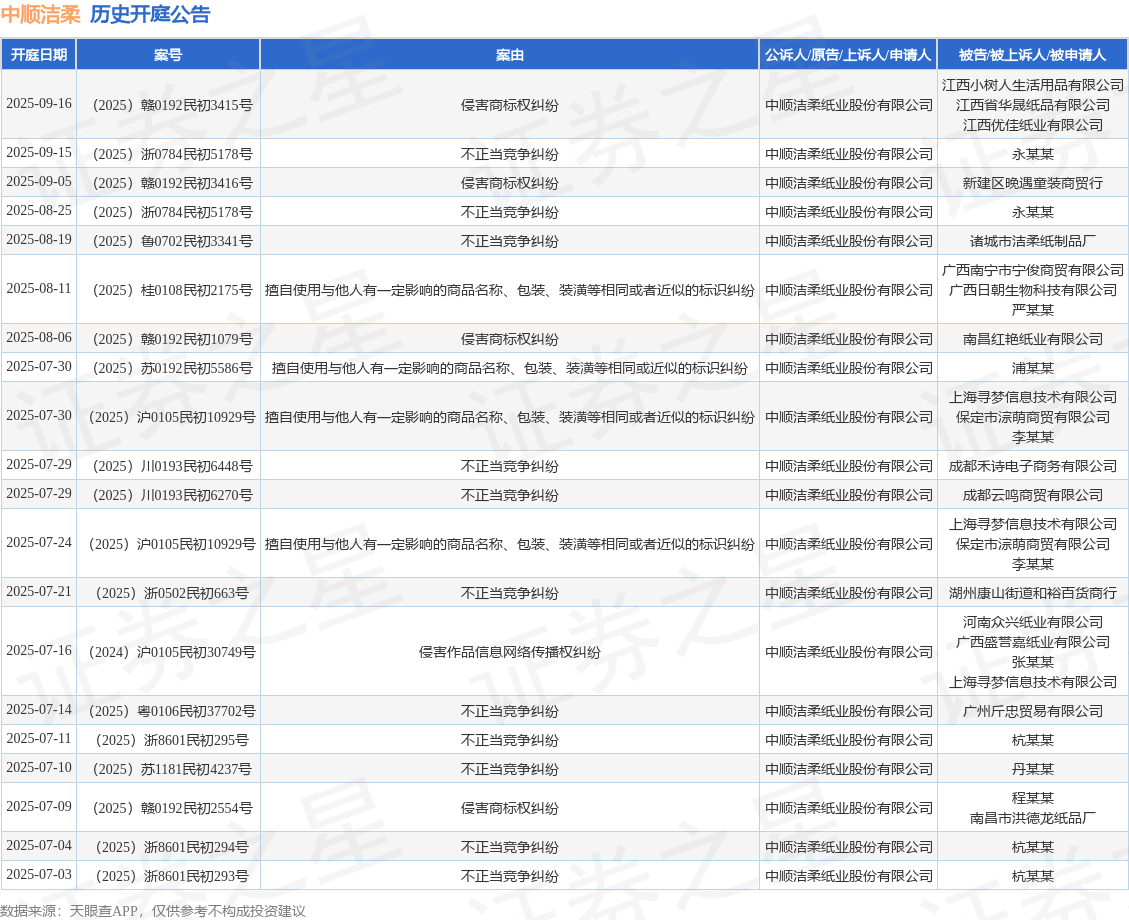Click case number 川0193民初6448号

click(172, 466)
